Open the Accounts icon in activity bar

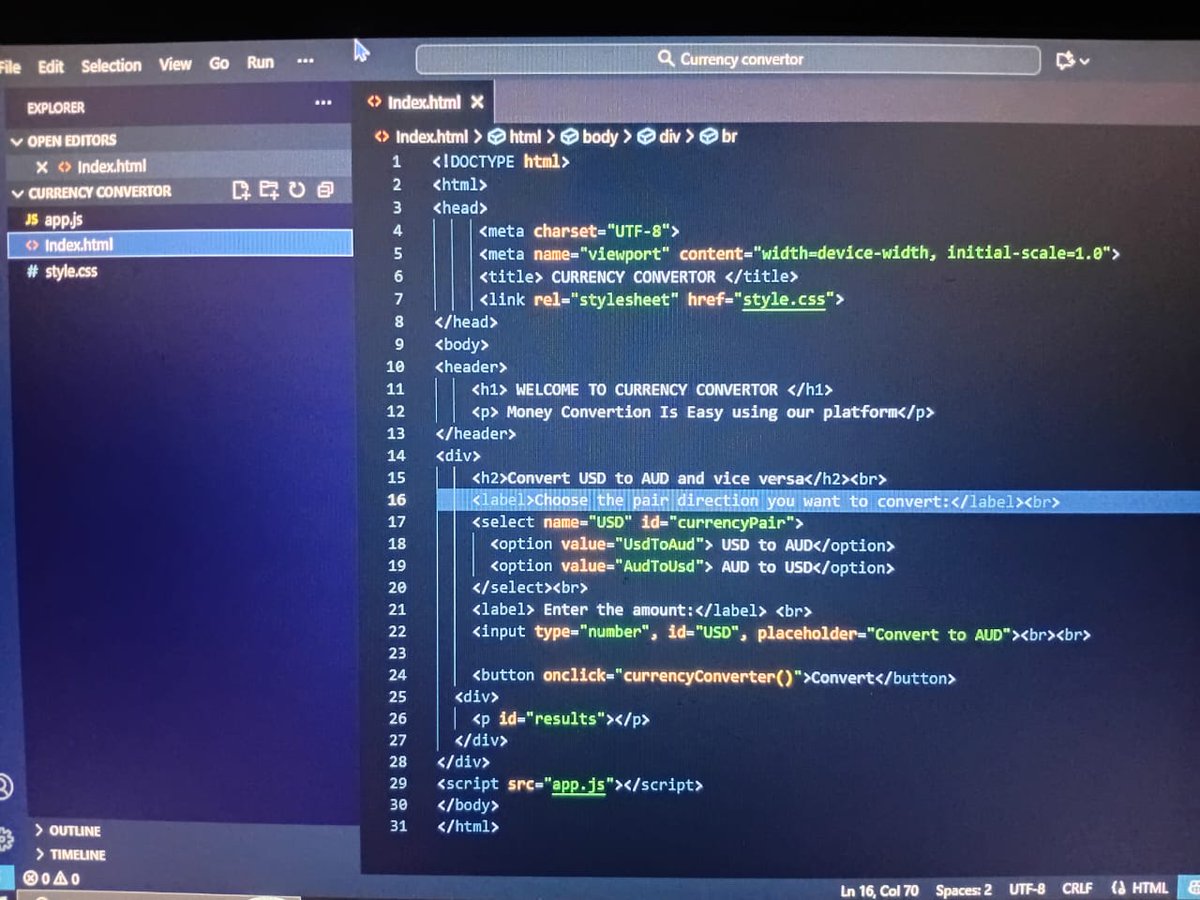tap(5, 787)
